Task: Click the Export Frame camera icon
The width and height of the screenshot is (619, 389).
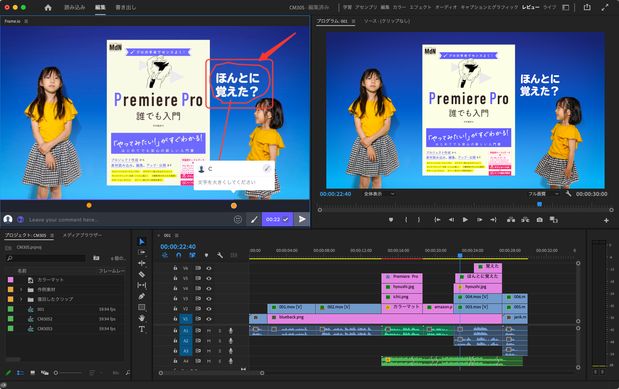Action: pyautogui.click(x=540, y=220)
